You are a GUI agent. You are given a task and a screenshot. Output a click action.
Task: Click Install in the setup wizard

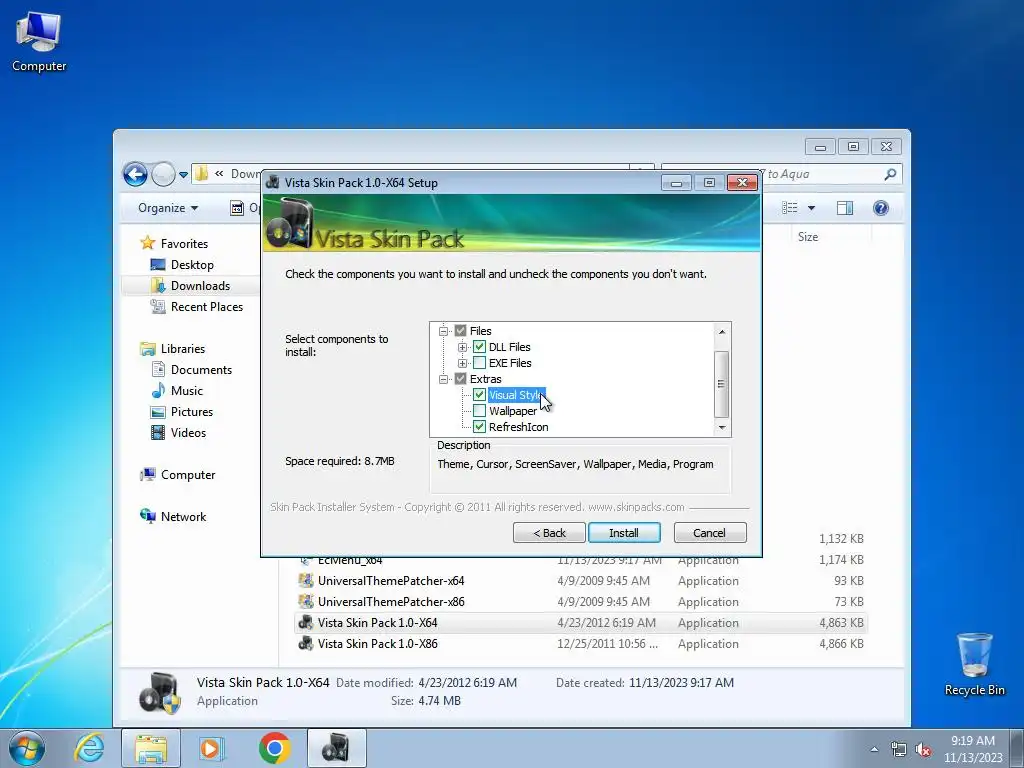pyautogui.click(x=624, y=533)
